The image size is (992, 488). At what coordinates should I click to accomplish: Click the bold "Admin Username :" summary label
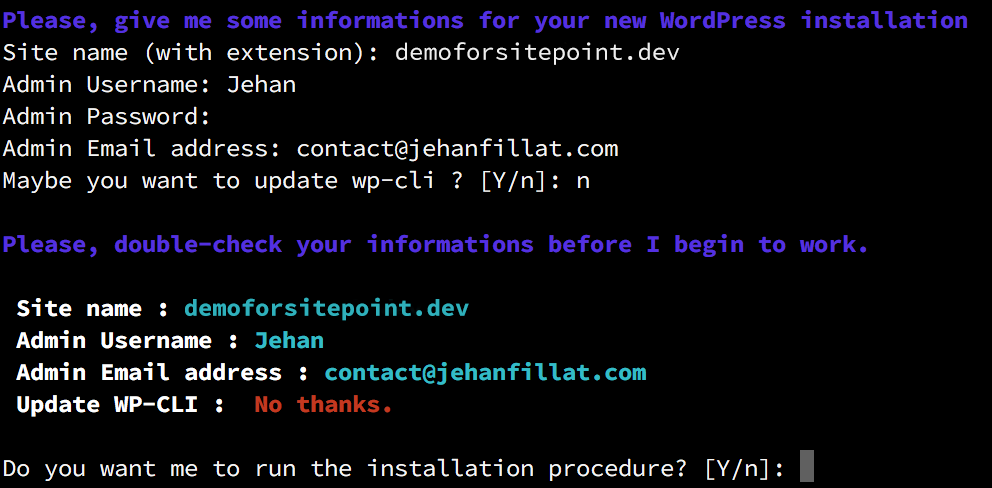(x=128, y=340)
